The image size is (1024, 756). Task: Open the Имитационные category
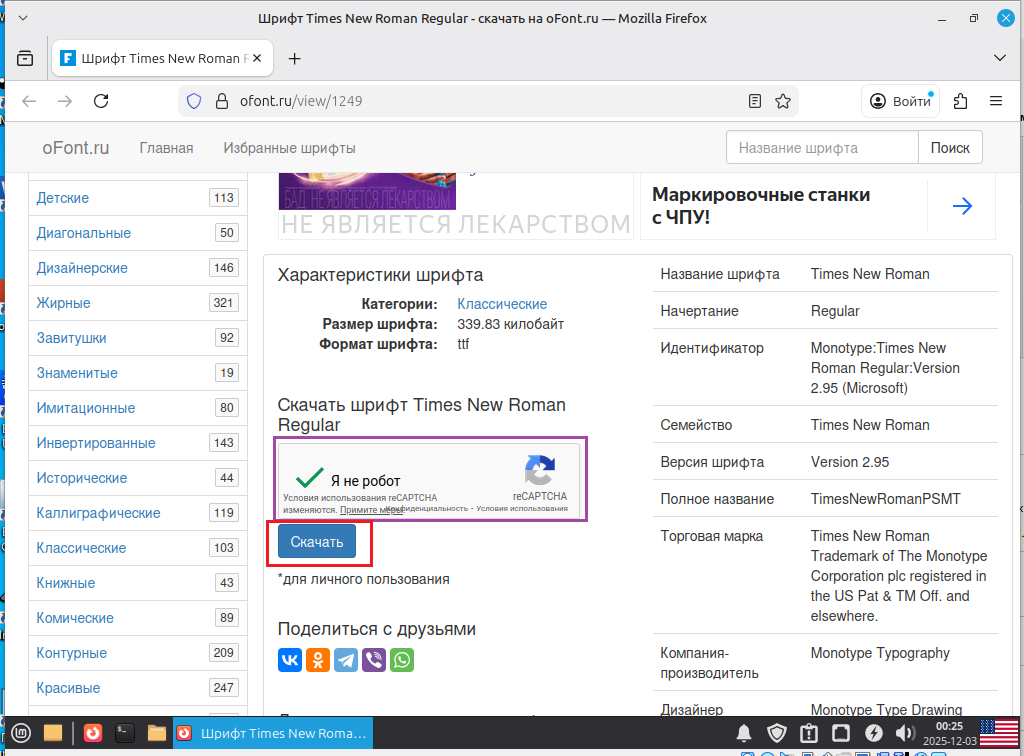coord(86,408)
